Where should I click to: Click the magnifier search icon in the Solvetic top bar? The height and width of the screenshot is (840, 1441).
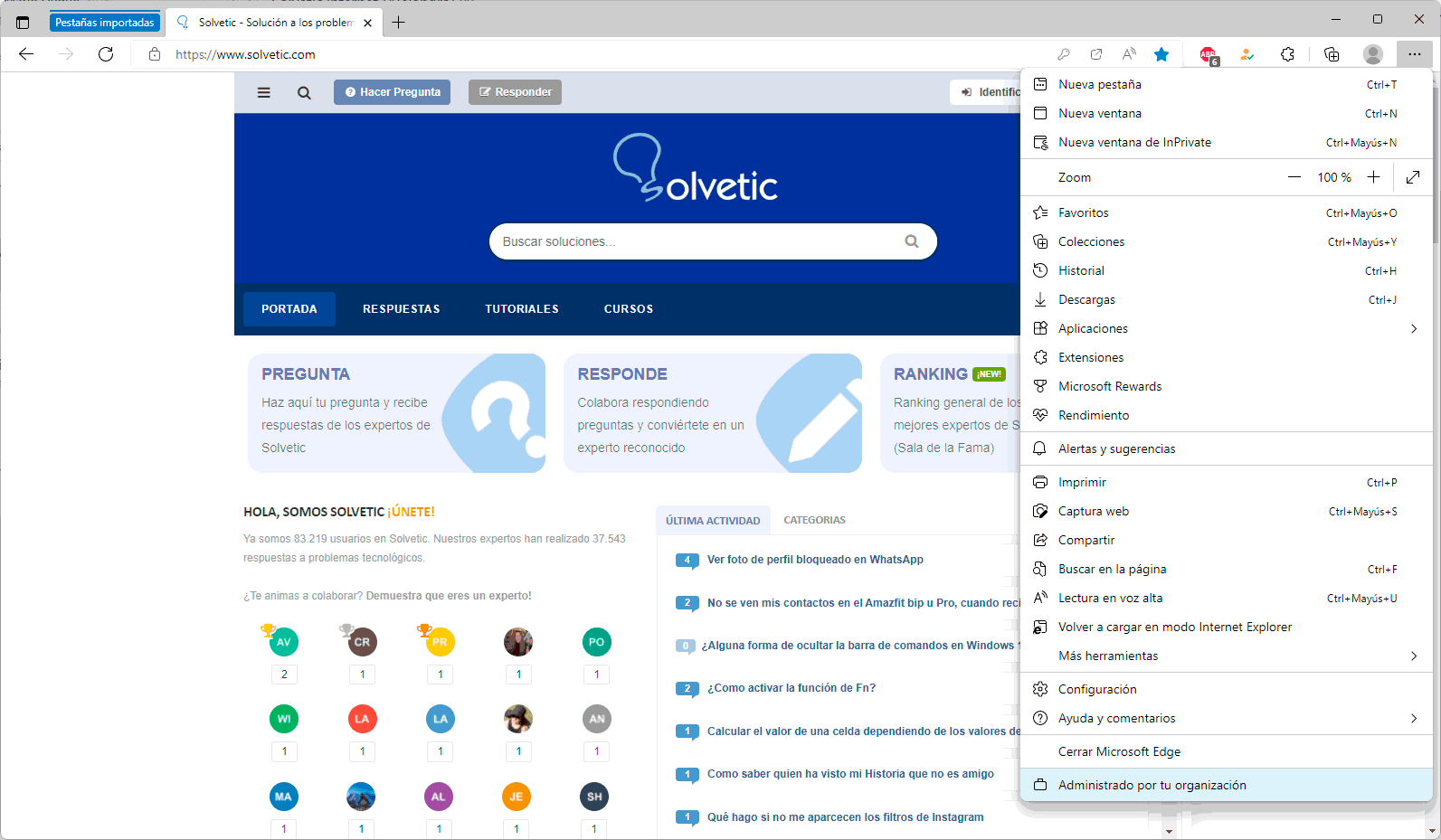click(304, 92)
